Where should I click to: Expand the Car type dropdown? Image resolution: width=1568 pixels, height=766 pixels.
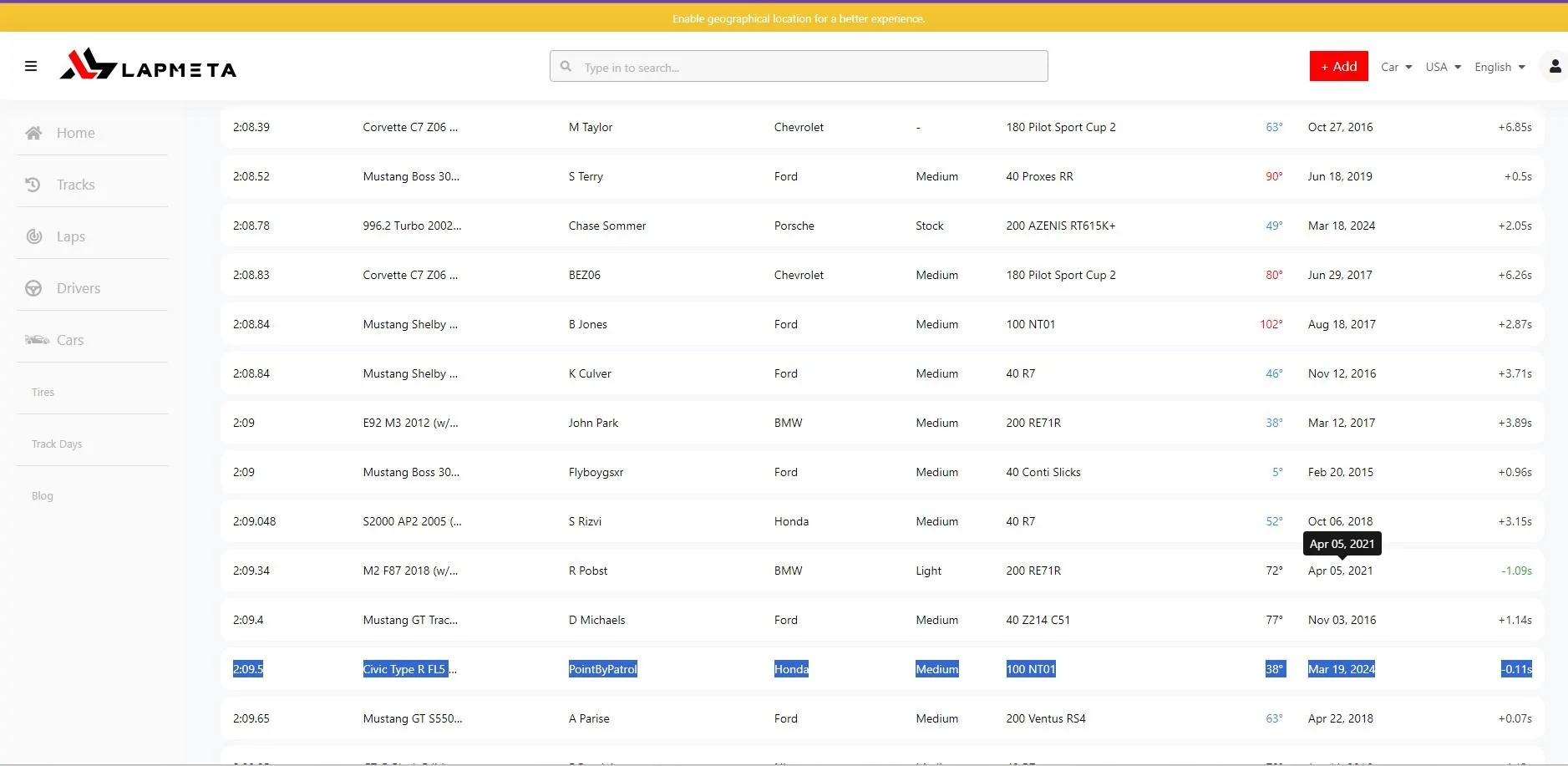(x=1396, y=67)
